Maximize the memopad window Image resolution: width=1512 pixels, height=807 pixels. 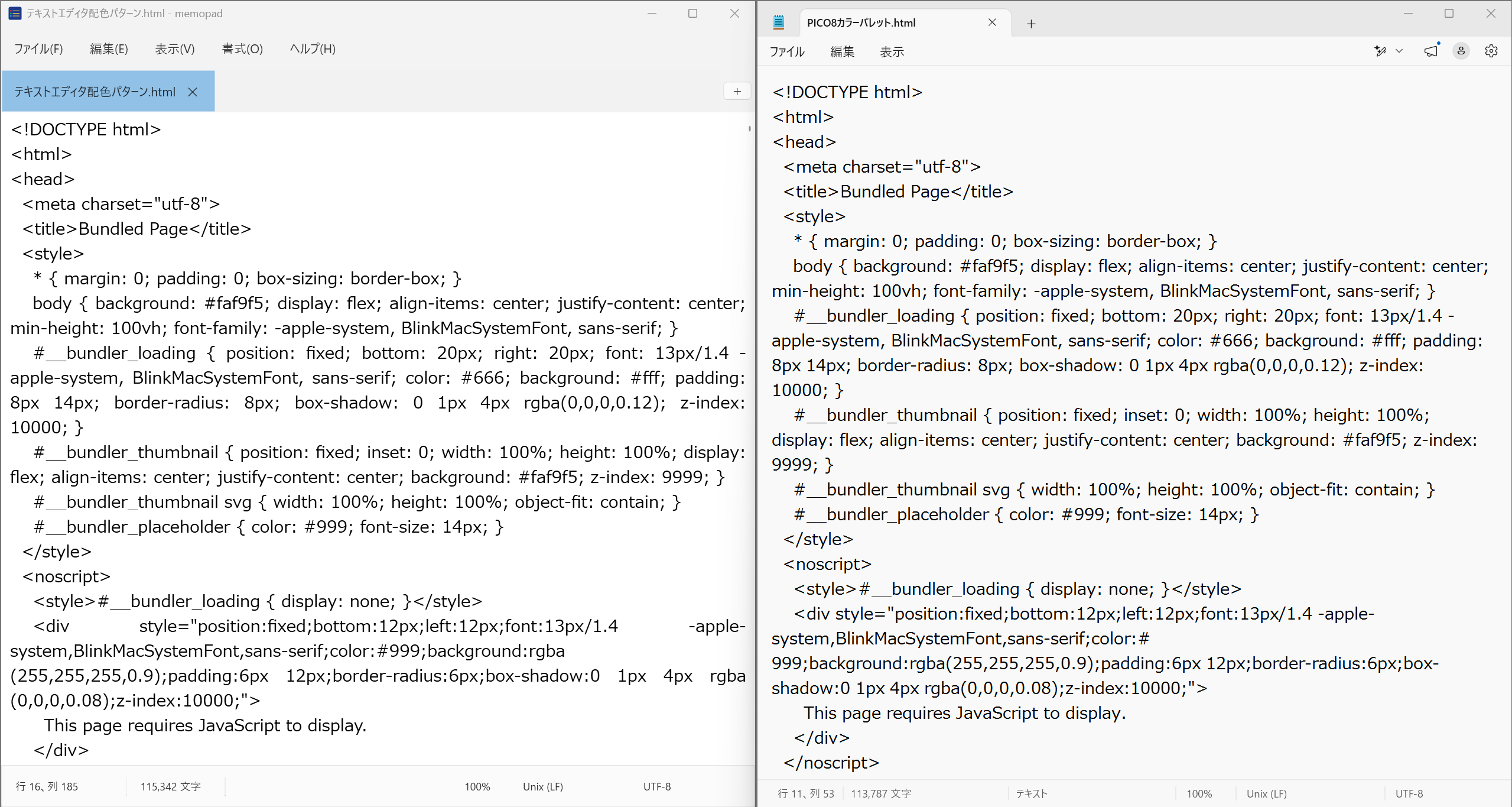693,13
